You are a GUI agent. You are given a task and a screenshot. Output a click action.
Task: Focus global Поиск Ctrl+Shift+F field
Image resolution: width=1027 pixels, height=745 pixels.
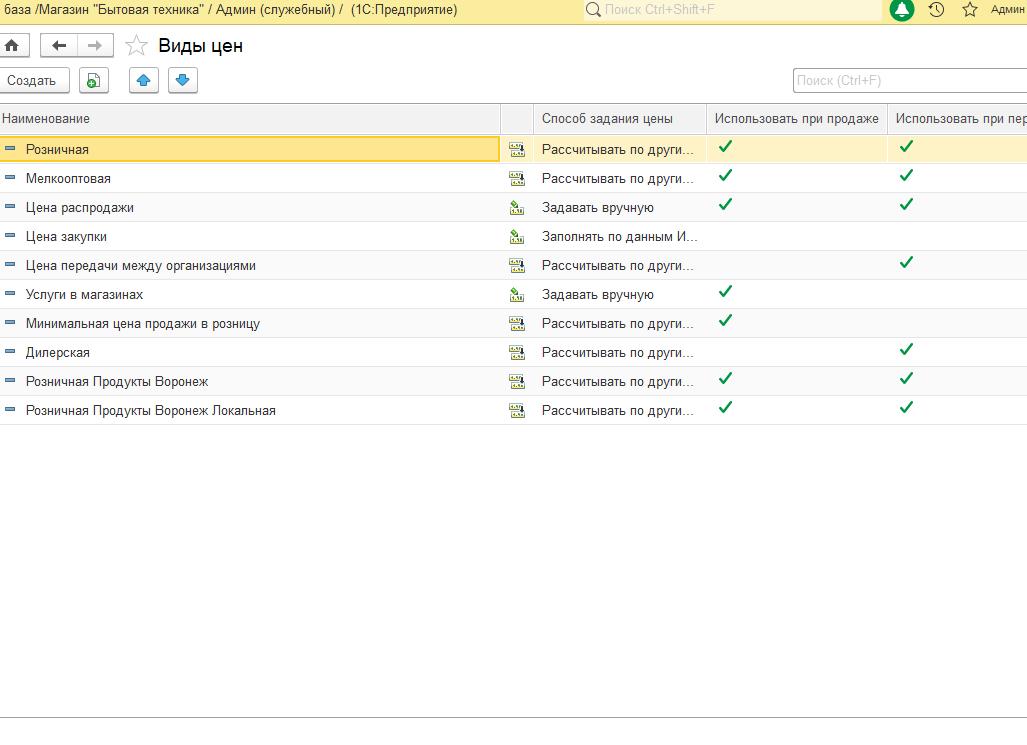pyautogui.click(x=732, y=10)
